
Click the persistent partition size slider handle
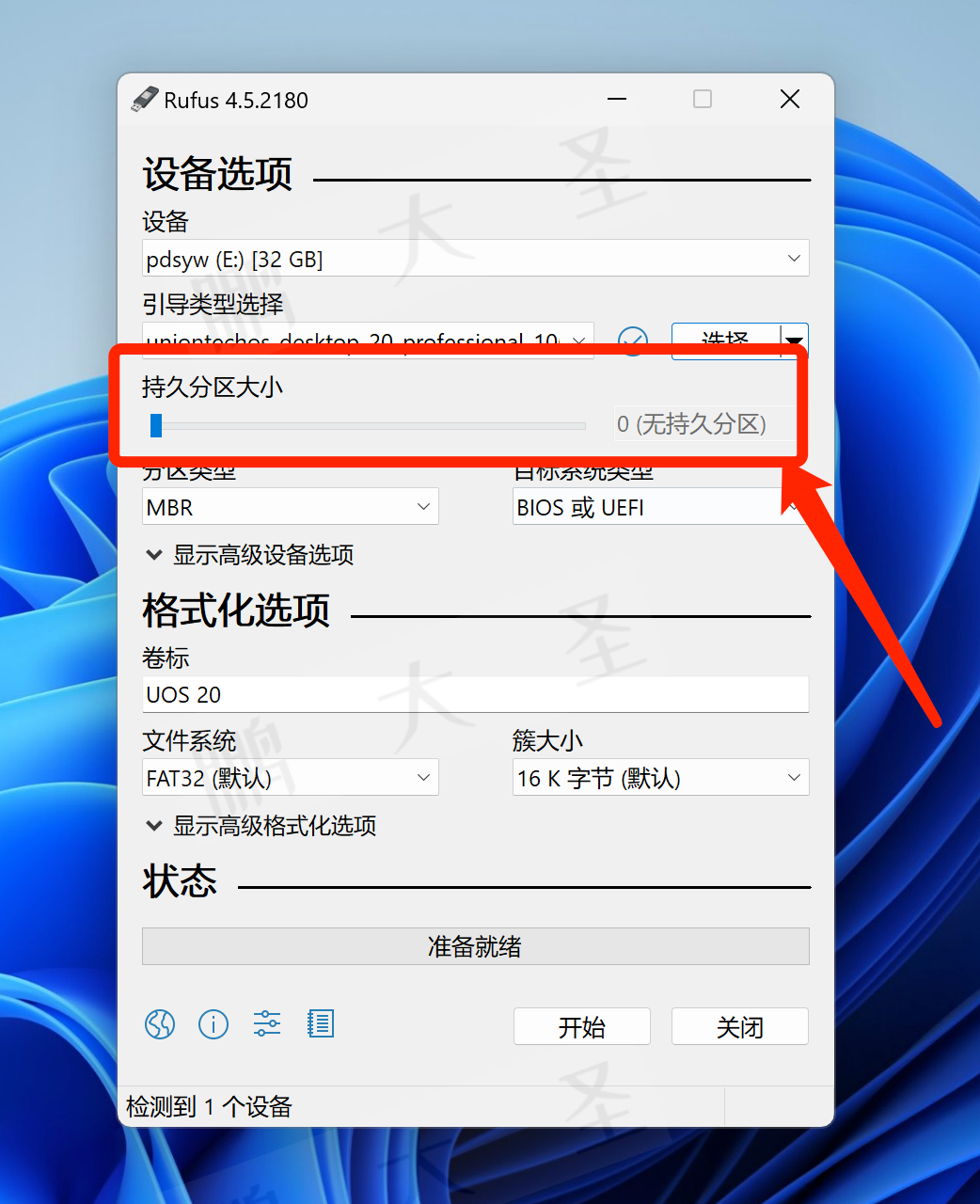(156, 425)
